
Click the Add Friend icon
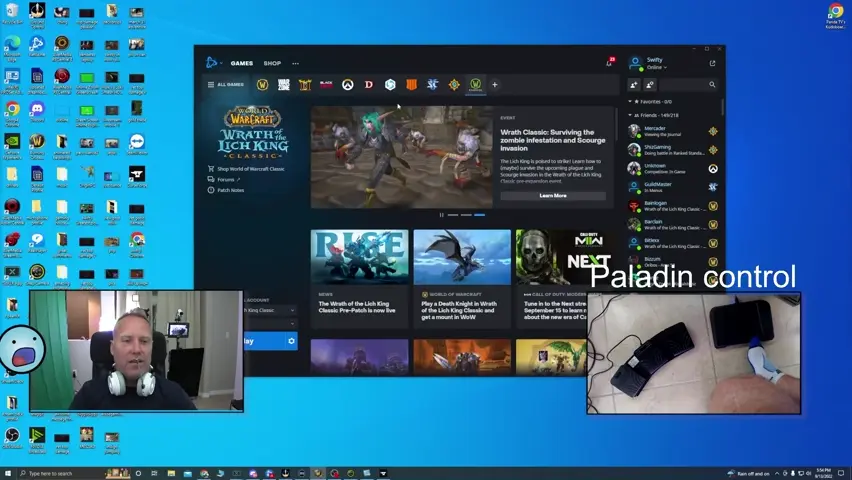pyautogui.click(x=634, y=85)
